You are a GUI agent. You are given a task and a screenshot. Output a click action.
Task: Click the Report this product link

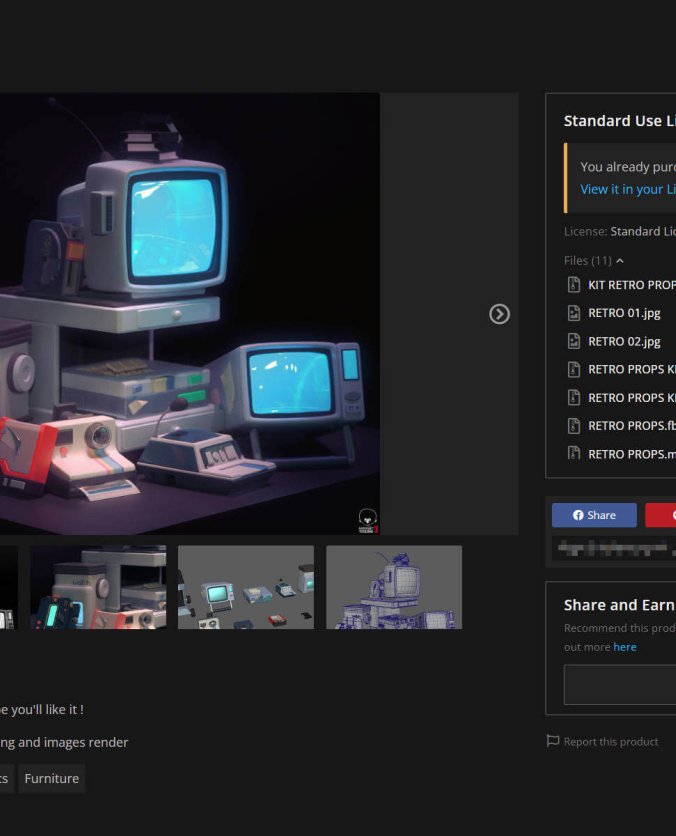coord(610,741)
